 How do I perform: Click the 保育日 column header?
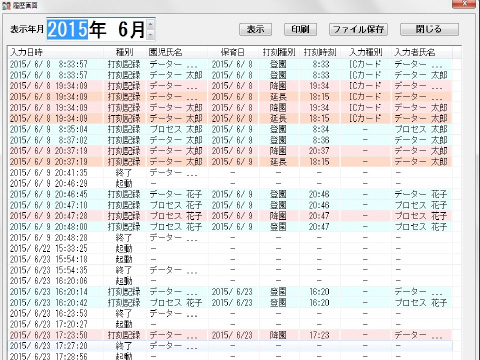pos(233,52)
